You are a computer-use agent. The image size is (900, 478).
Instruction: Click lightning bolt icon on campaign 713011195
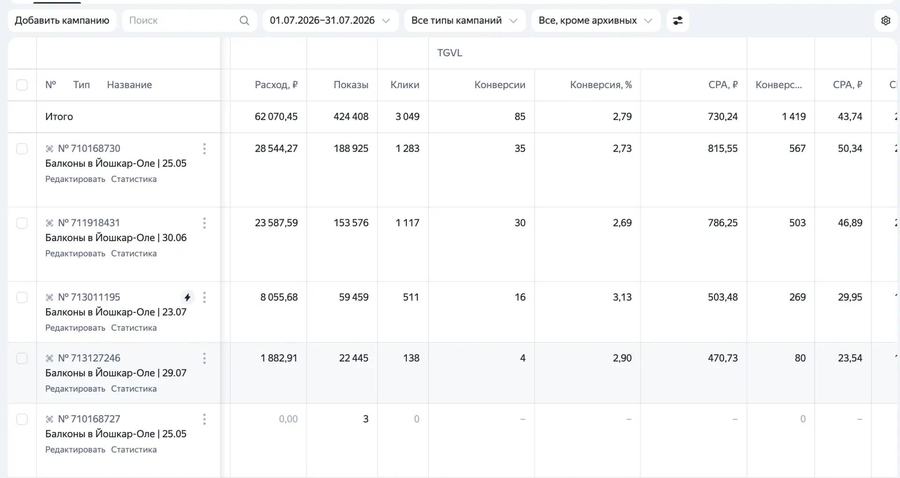(187, 297)
